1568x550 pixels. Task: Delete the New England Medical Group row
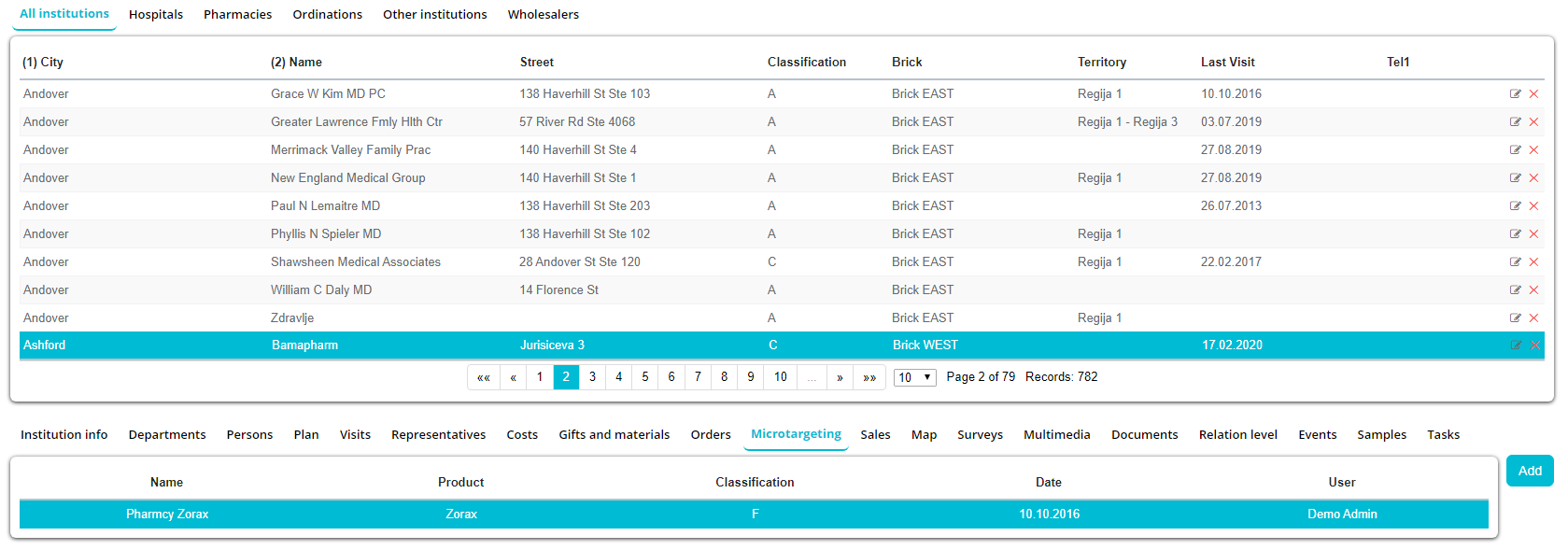pyautogui.click(x=1533, y=178)
